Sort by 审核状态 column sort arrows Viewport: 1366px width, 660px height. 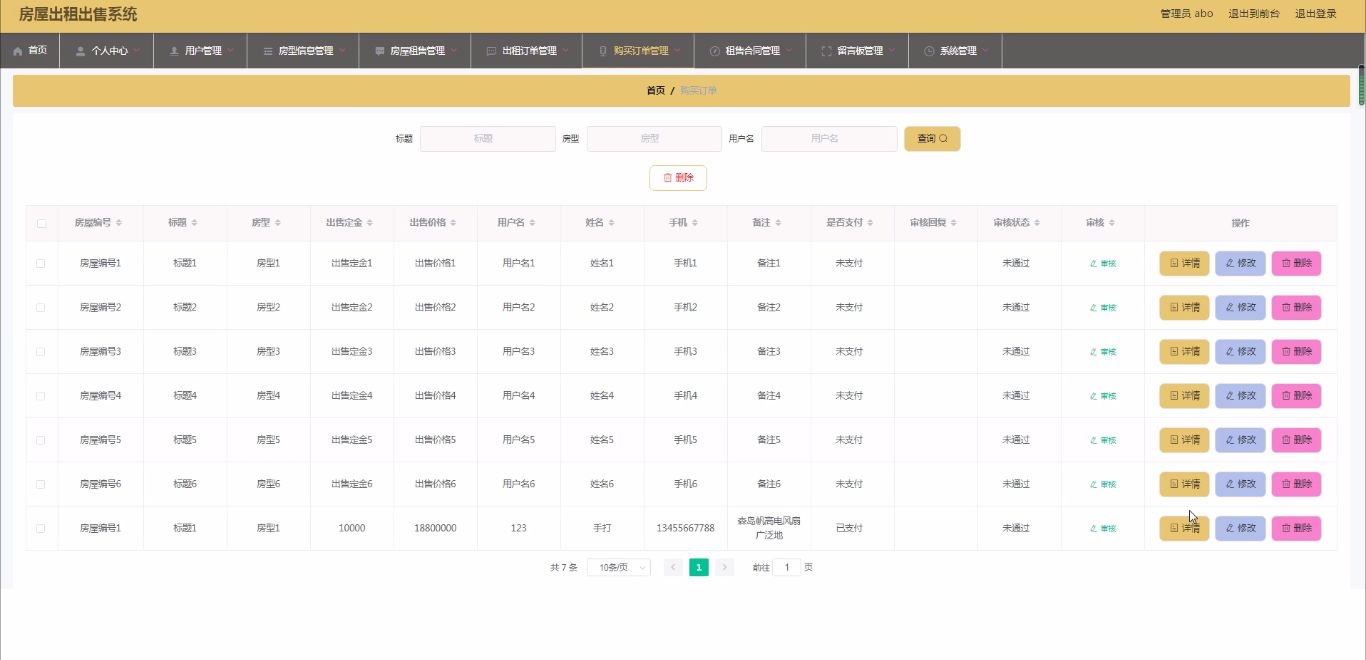pos(1039,223)
